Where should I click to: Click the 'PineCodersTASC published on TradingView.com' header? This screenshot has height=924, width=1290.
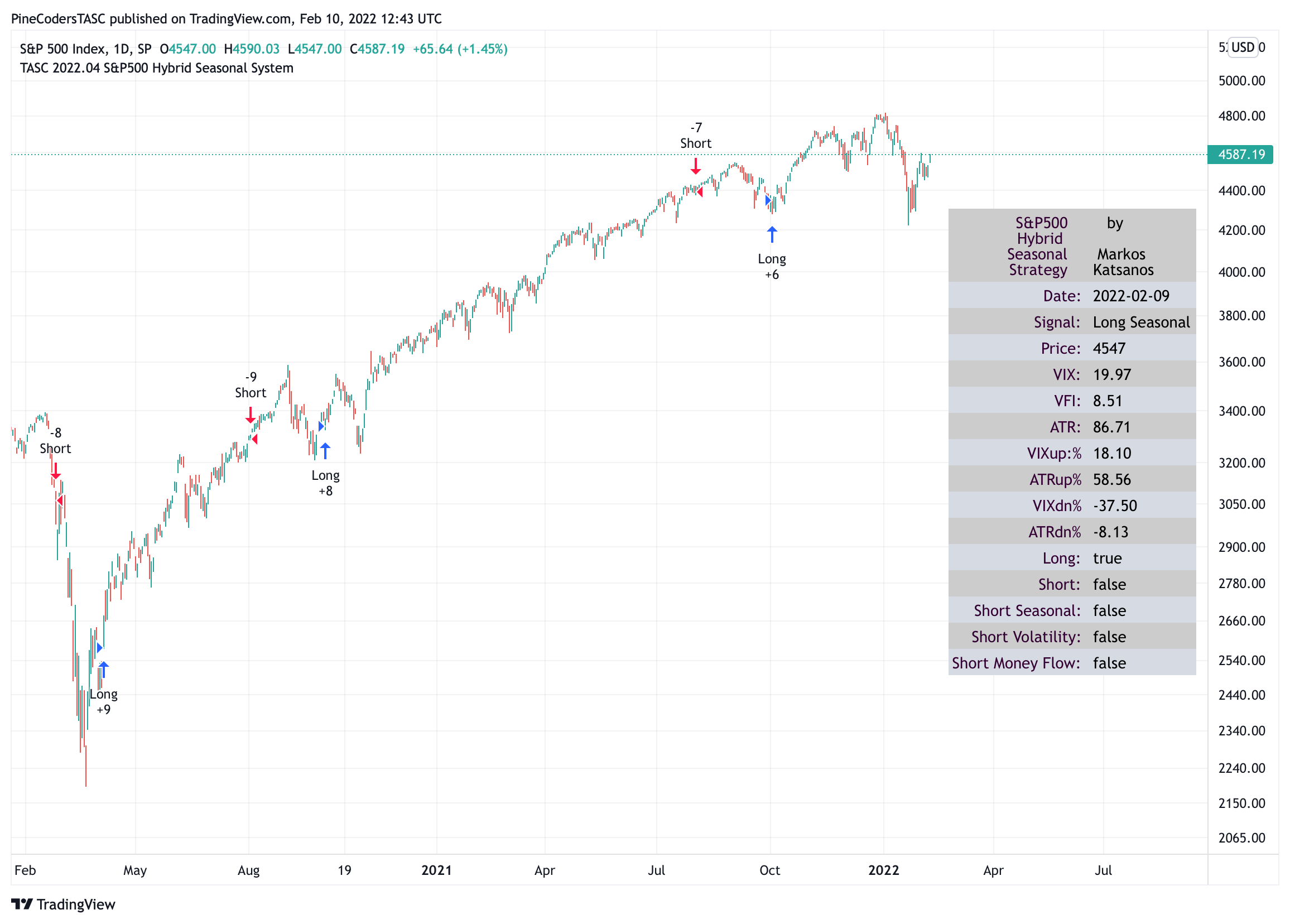(x=151, y=19)
